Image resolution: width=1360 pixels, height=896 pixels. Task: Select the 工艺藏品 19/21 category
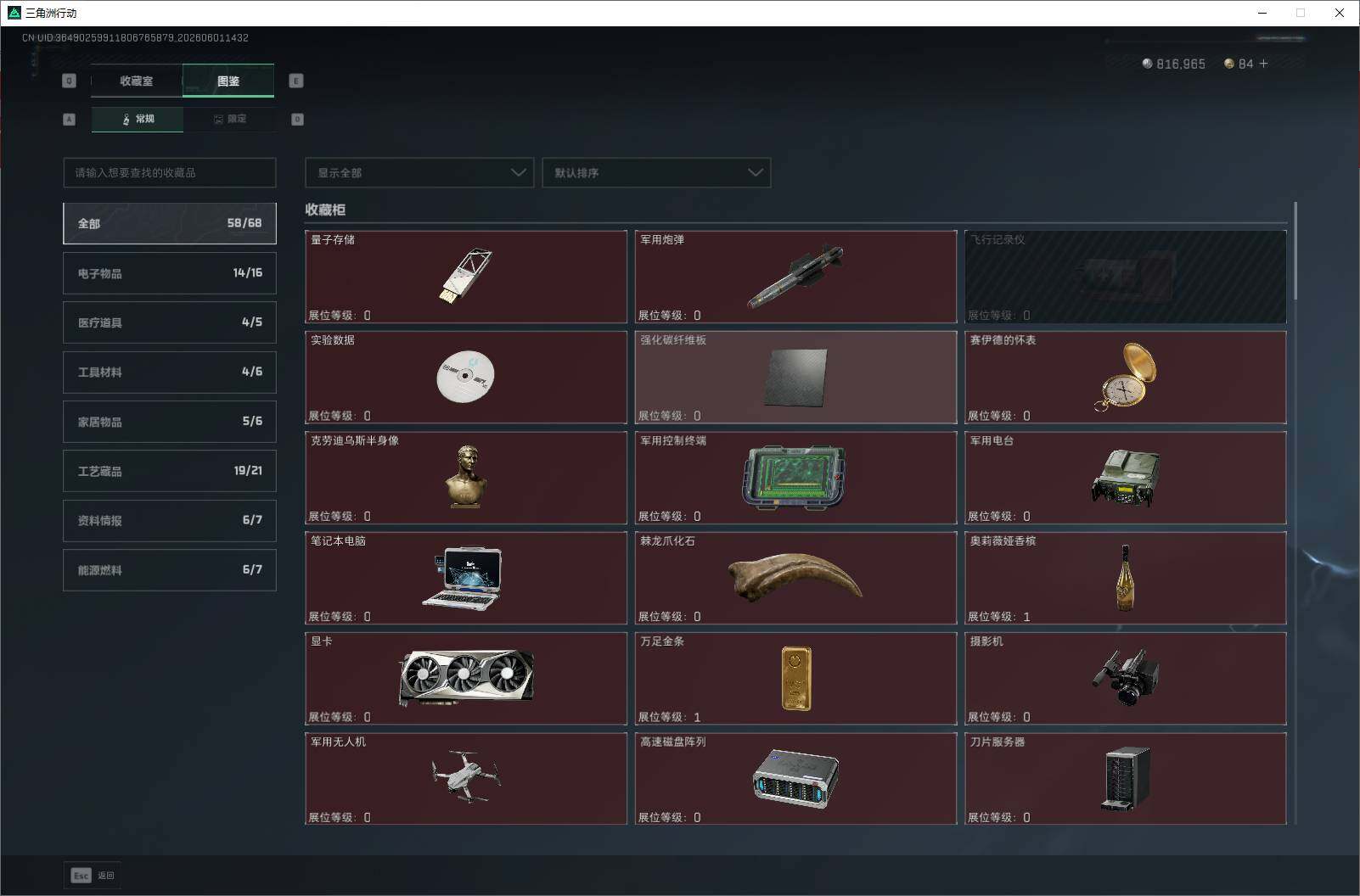point(170,471)
